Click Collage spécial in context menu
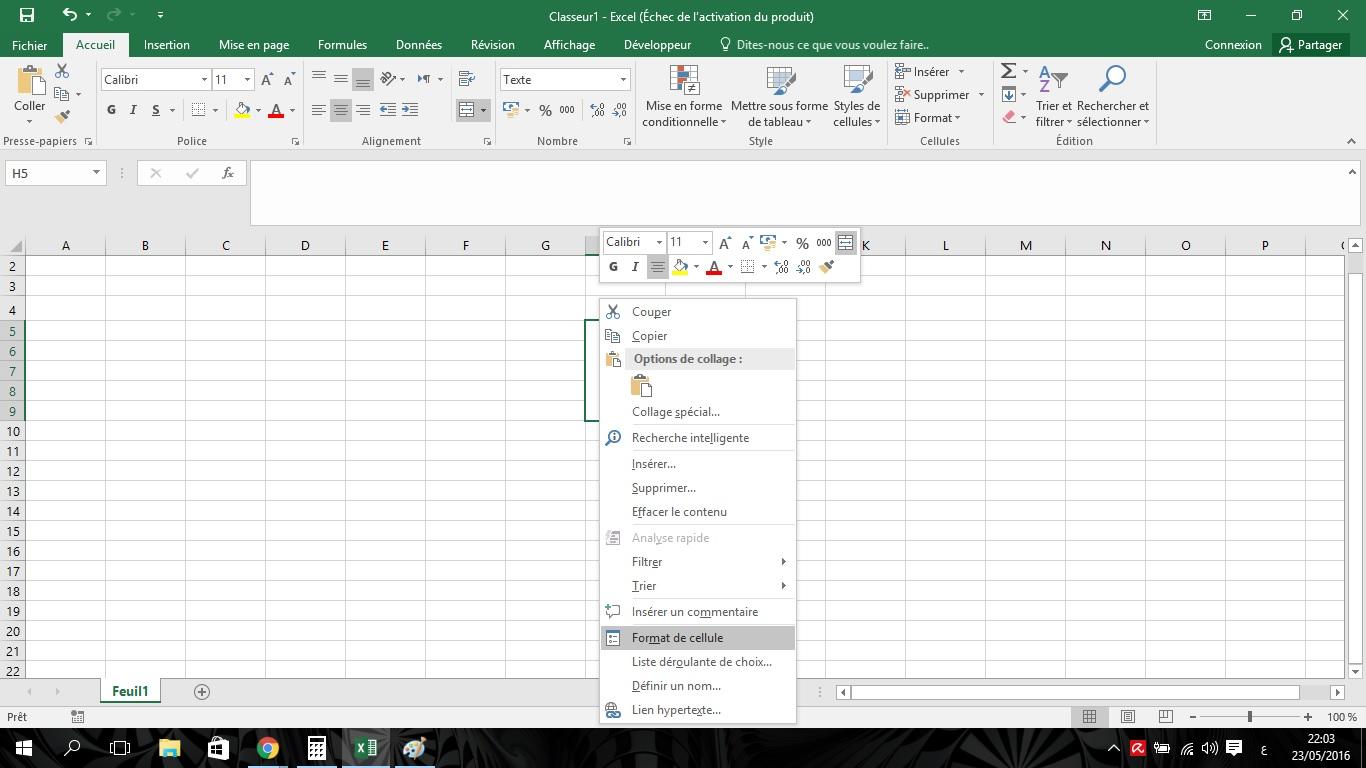1366x768 pixels. click(698, 412)
